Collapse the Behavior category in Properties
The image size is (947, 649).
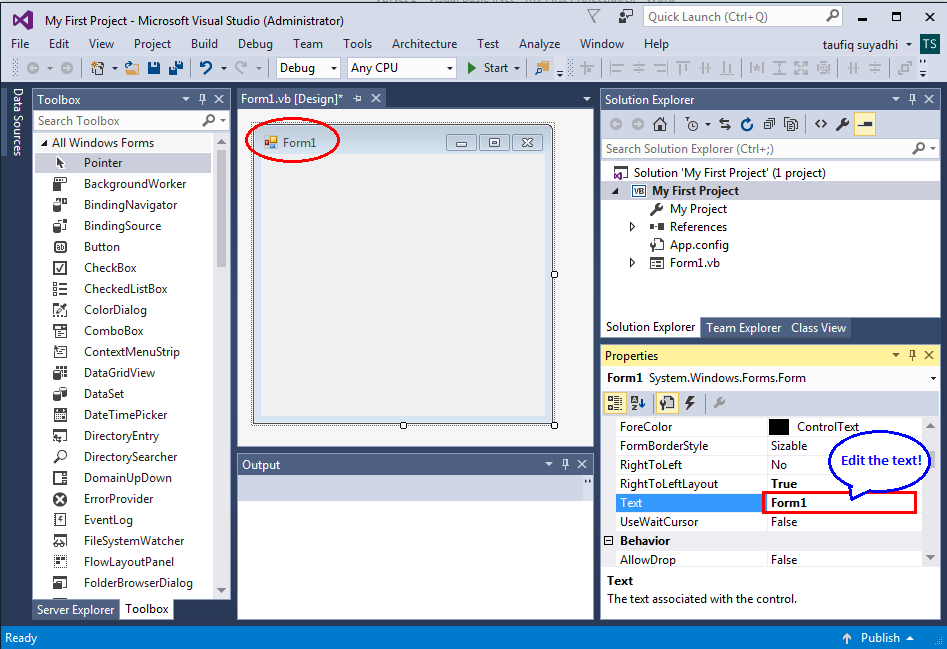coord(609,540)
